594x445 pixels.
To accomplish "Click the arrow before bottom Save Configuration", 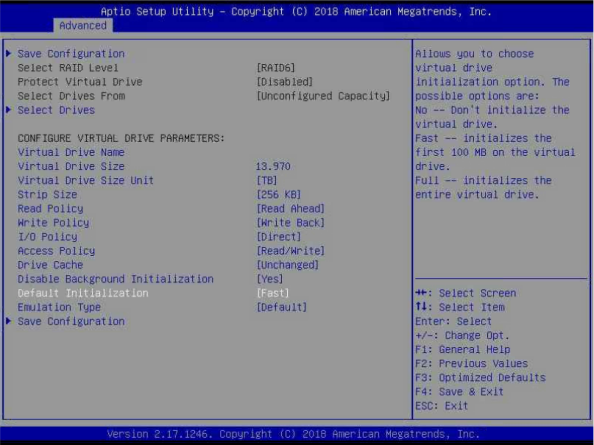I will pos(9,321).
